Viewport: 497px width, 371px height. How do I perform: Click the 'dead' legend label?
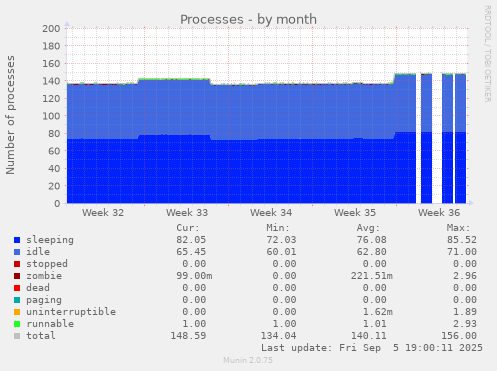pyautogui.click(x=38, y=288)
